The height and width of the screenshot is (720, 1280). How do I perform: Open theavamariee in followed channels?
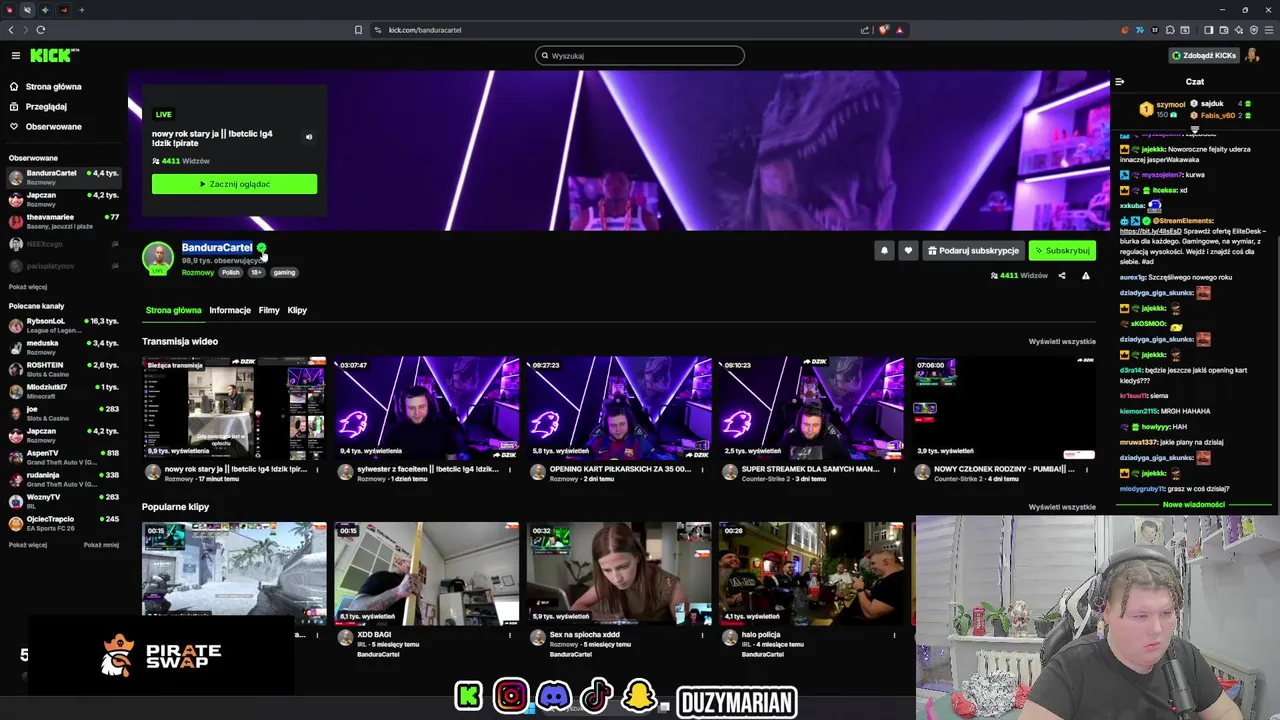(x=64, y=221)
